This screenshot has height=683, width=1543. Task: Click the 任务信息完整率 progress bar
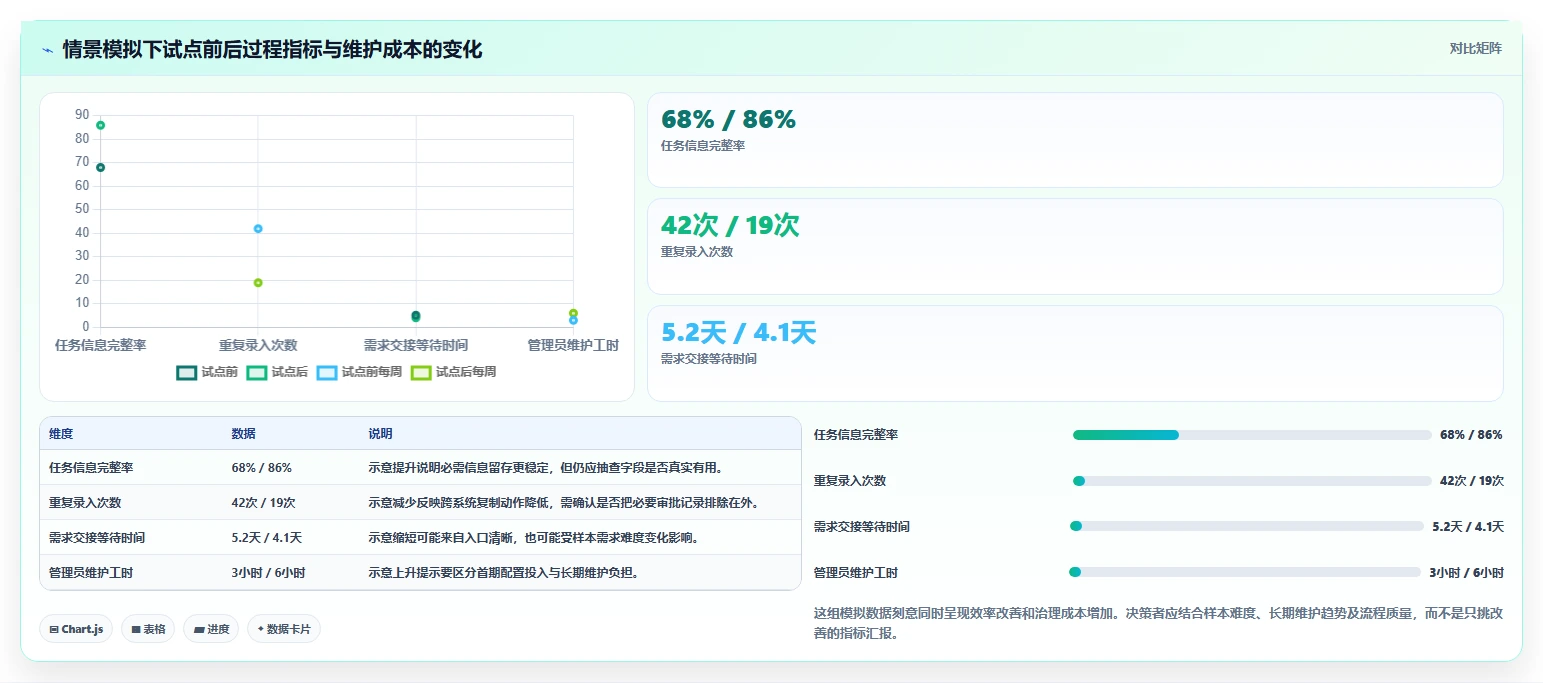(x=1252, y=435)
